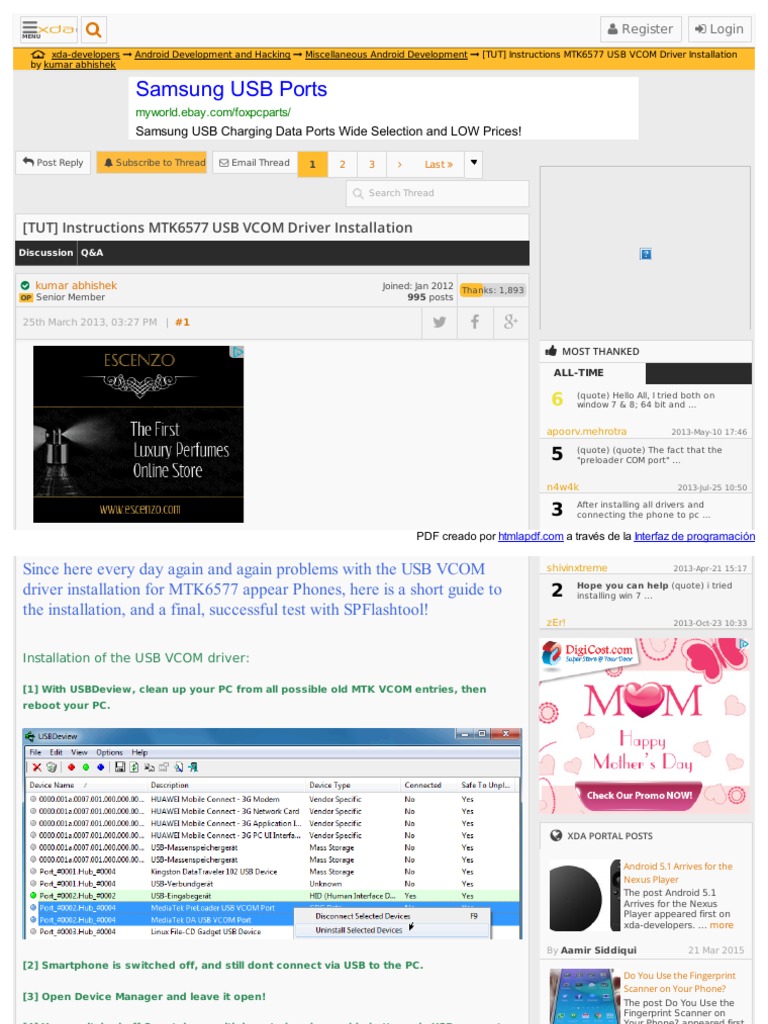Click the top-thanked post quote ranked 6
This screenshot has width=768, height=1024.
pos(645,400)
